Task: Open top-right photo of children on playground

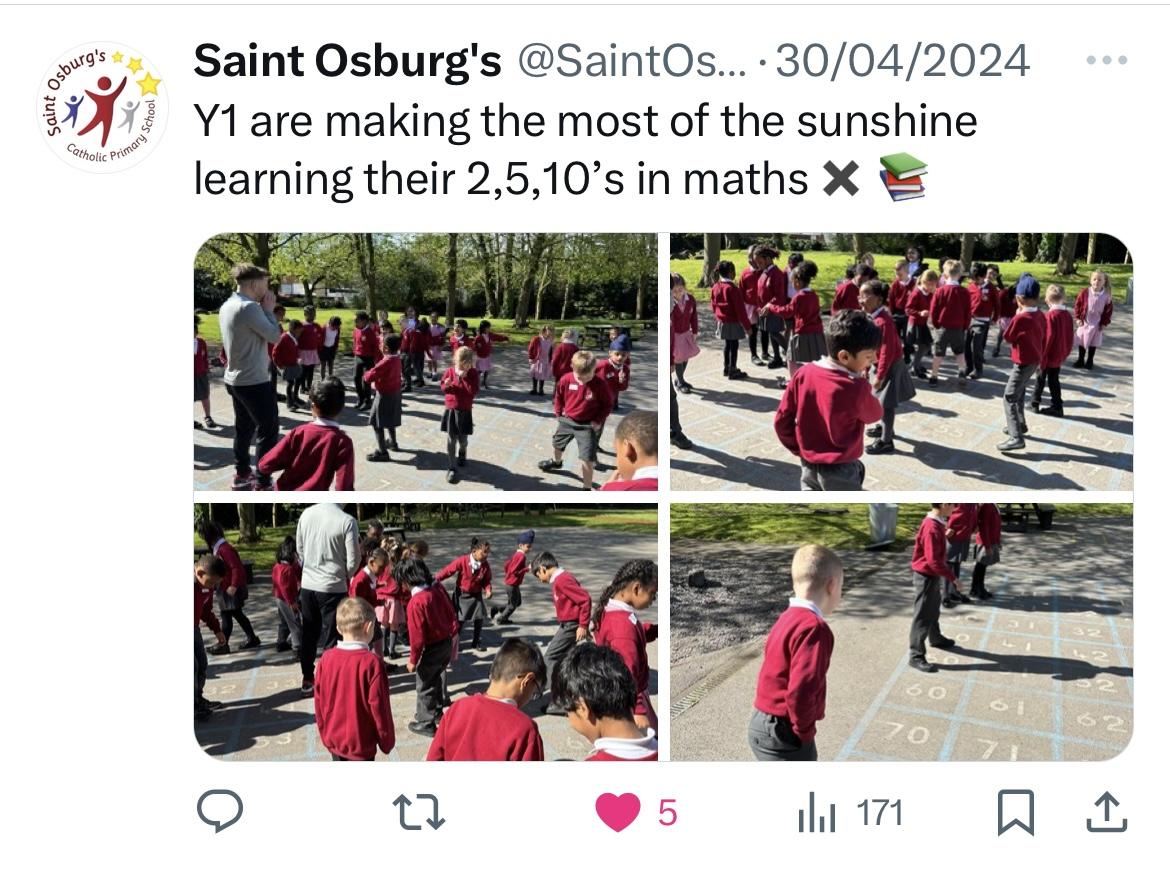Action: (901, 362)
